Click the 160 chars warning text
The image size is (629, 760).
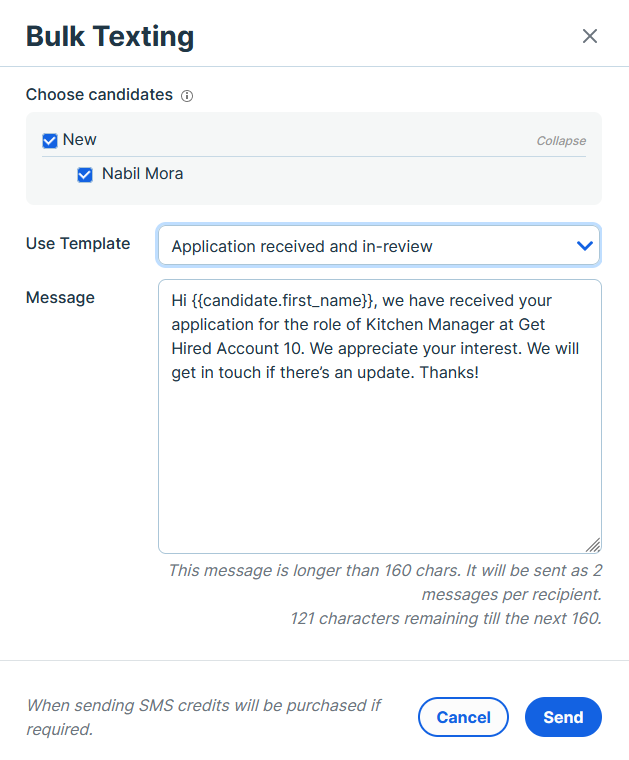(385, 582)
